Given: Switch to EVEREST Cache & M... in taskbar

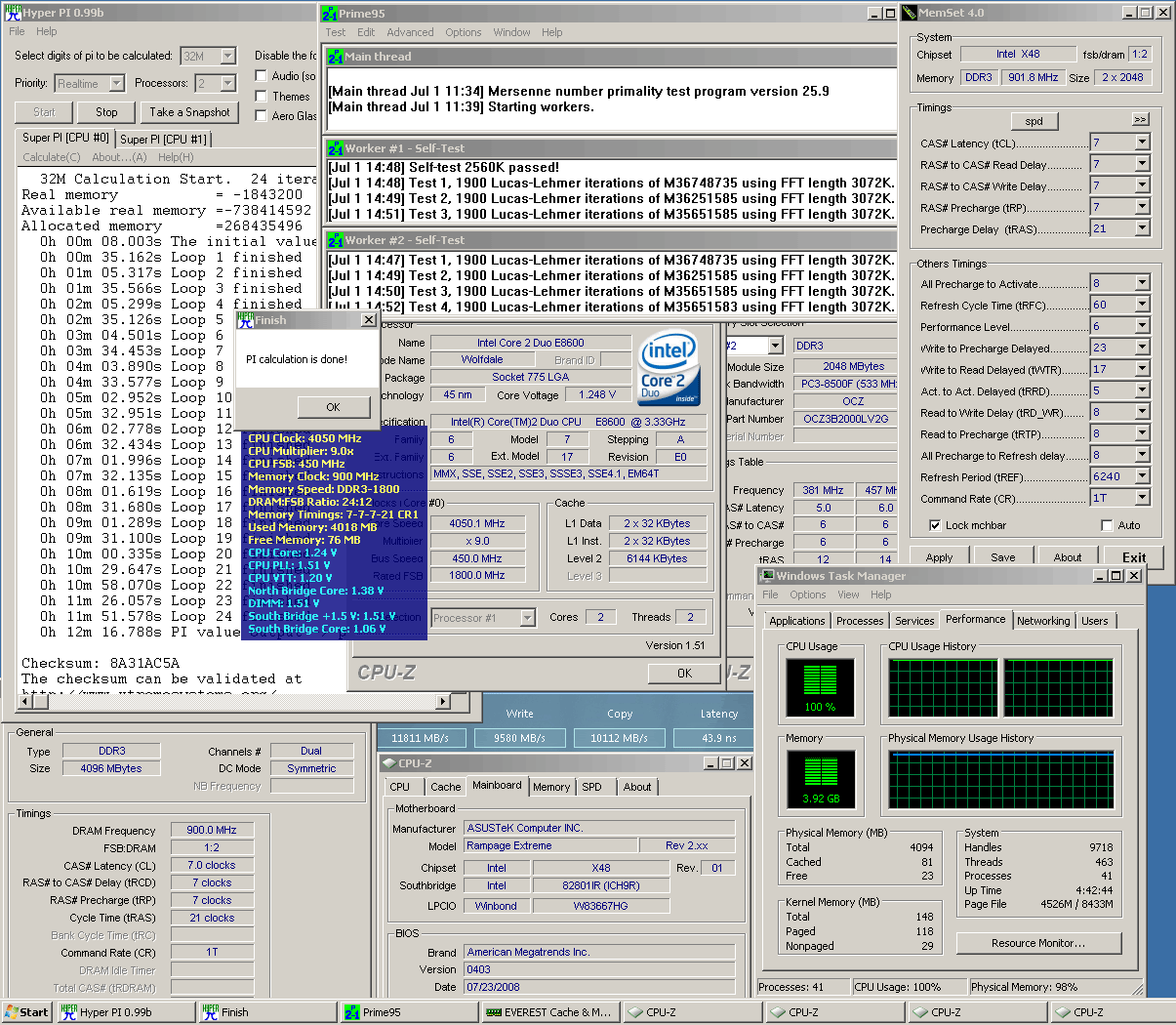Looking at the screenshot, I should 549,1011.
